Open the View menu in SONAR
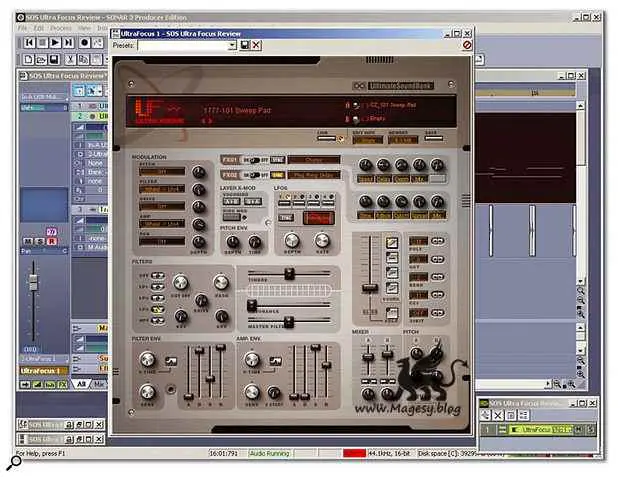The width and height of the screenshot is (620, 477). click(x=84, y=28)
